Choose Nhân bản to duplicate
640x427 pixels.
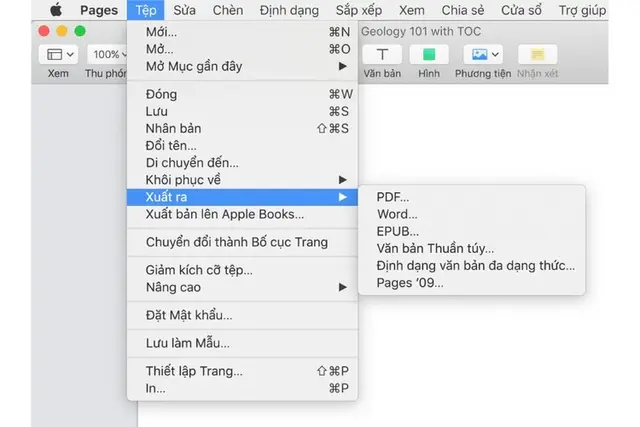tap(242, 128)
